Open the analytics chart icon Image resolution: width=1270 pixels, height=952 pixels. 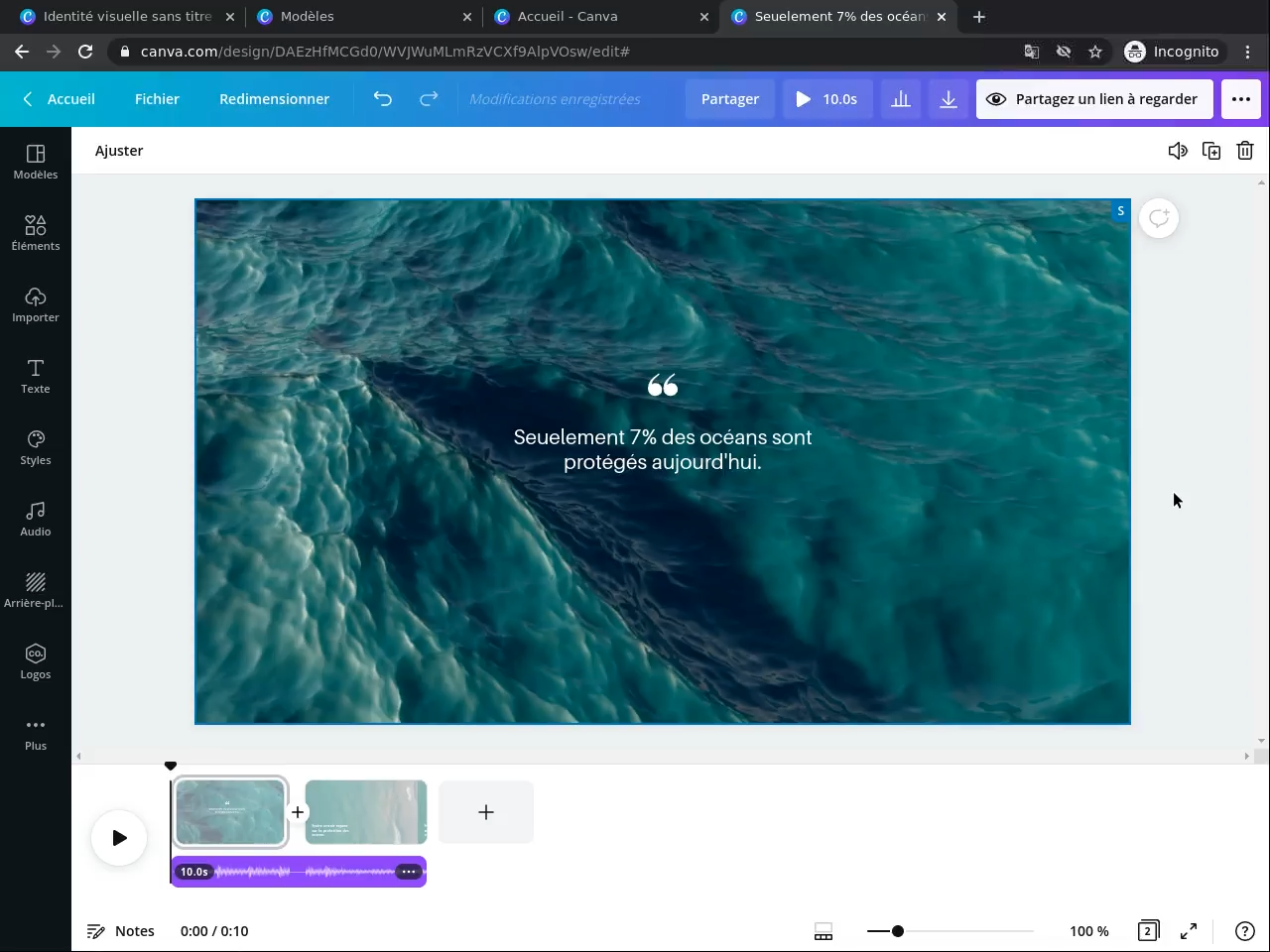pos(901,99)
